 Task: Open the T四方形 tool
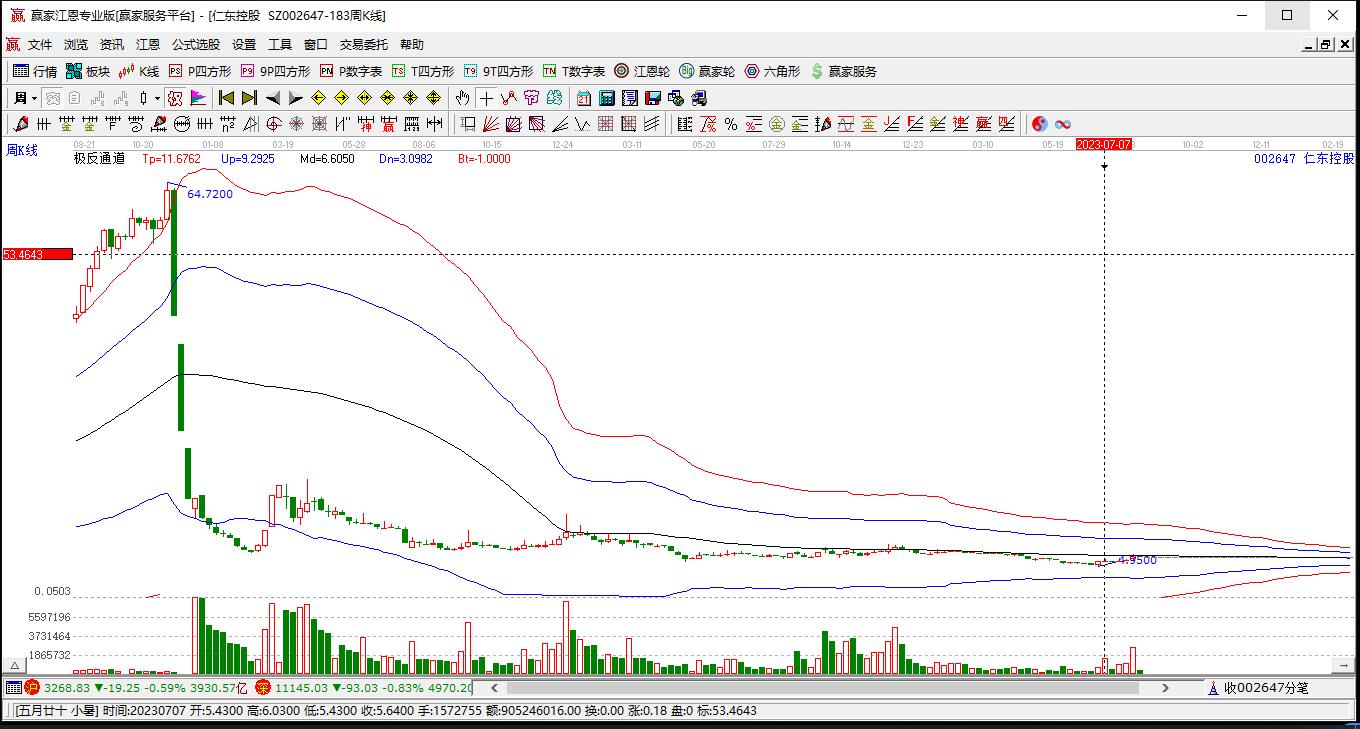point(423,71)
